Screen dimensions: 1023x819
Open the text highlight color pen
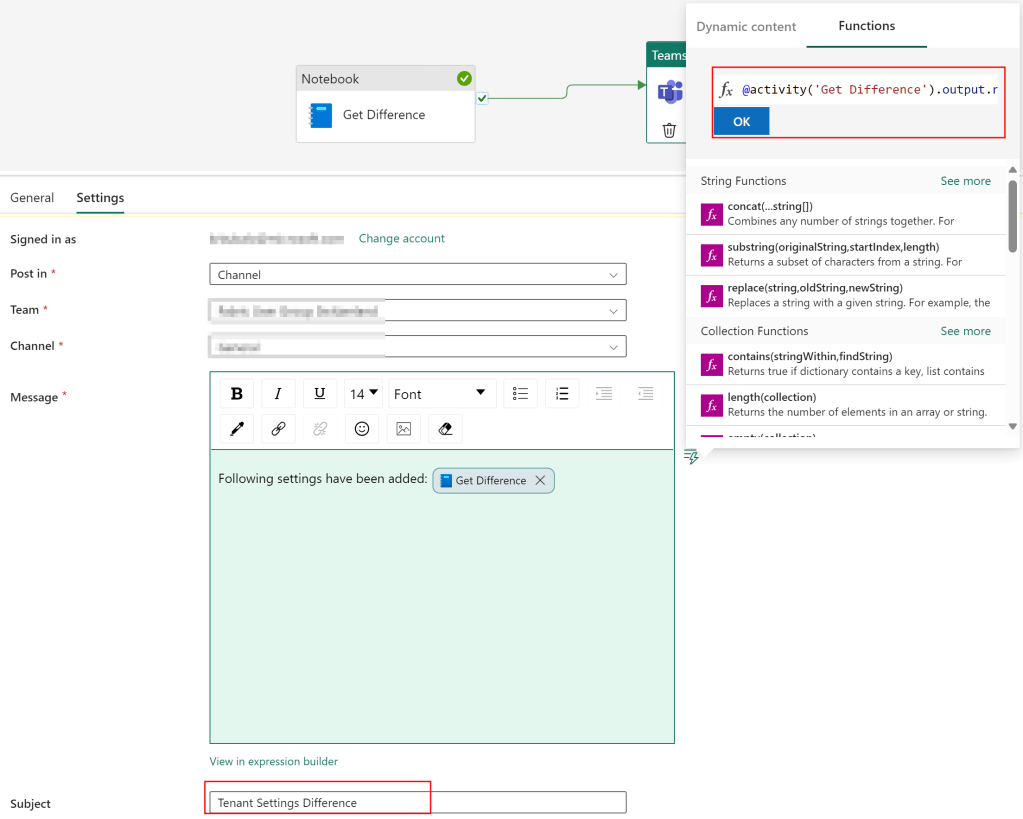pyautogui.click(x=237, y=429)
